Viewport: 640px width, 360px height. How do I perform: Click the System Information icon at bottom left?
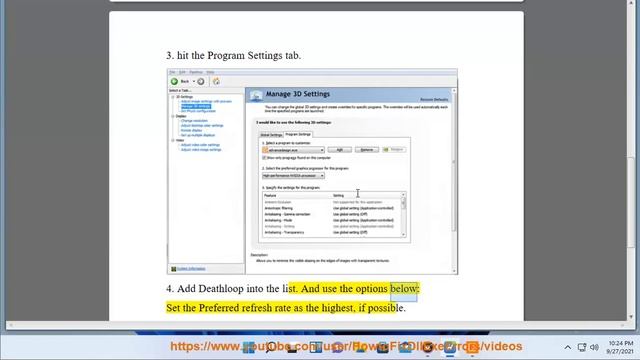[x=173, y=269]
